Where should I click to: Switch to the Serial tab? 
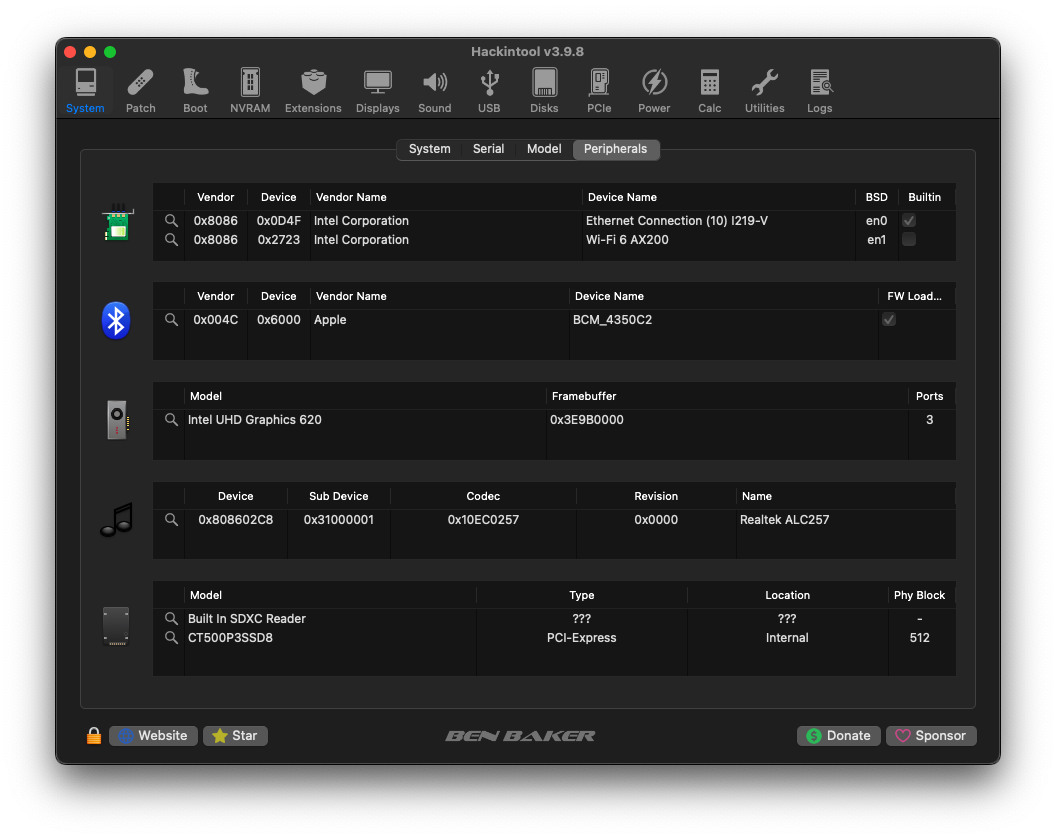pyautogui.click(x=488, y=149)
